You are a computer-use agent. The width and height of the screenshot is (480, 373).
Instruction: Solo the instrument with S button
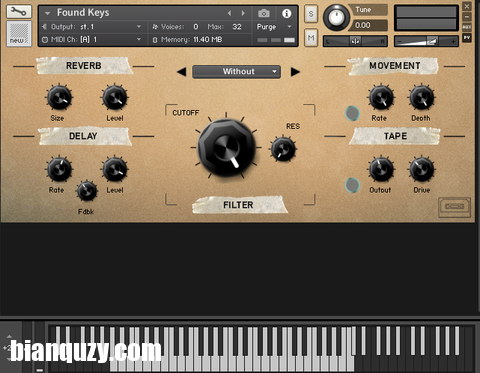311,14
